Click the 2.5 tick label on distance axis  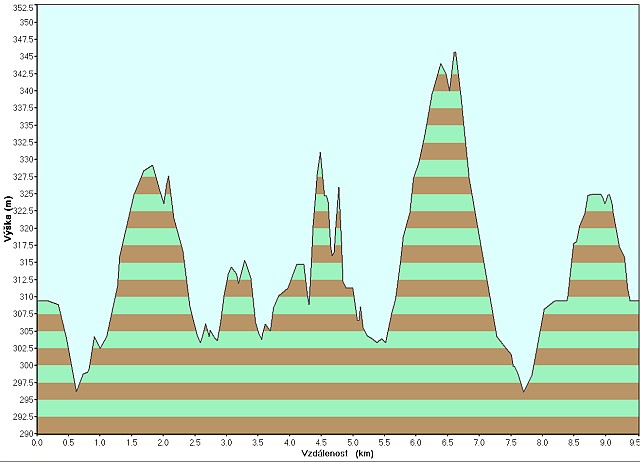(x=195, y=442)
